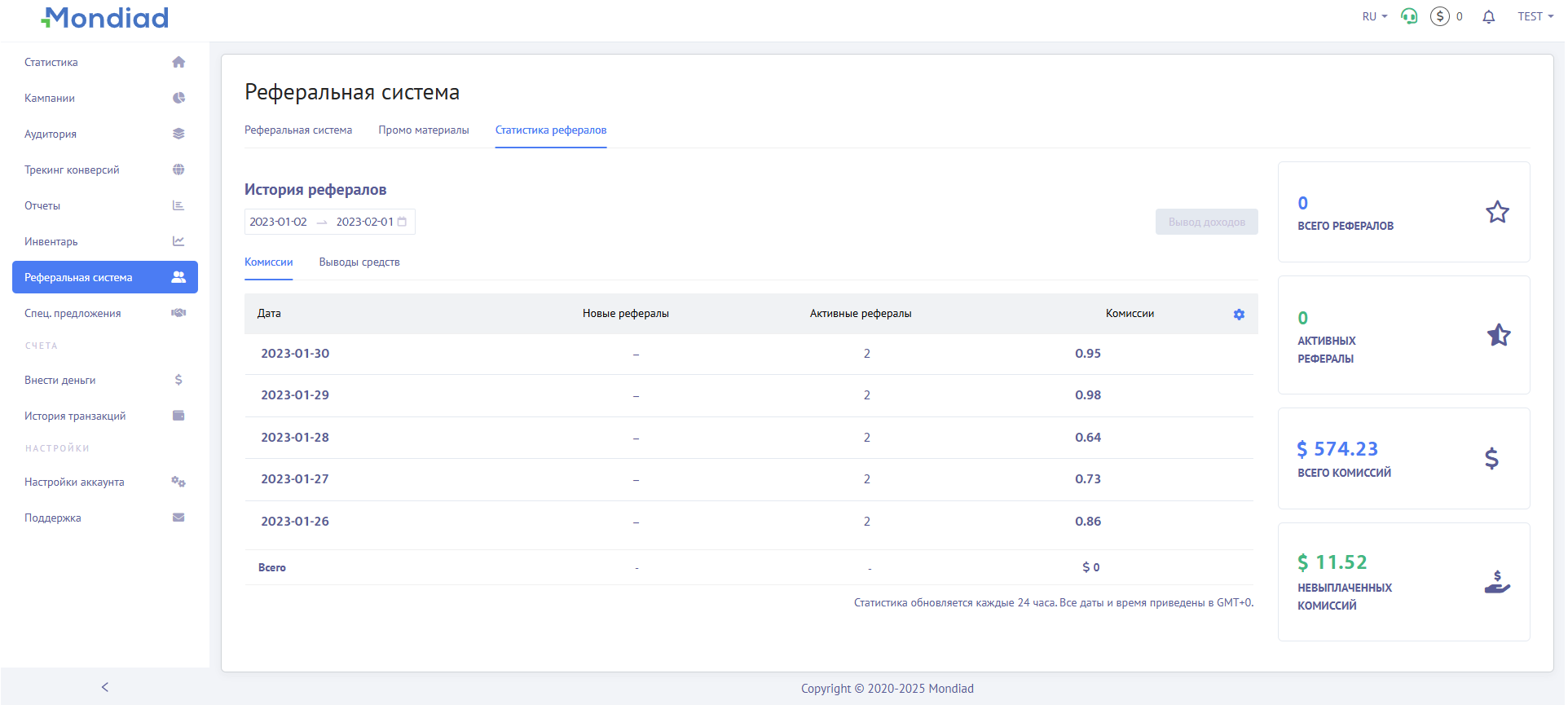Image resolution: width=1568 pixels, height=705 pixels.
Task: Click the Комиссии column header
Action: click(x=1130, y=314)
